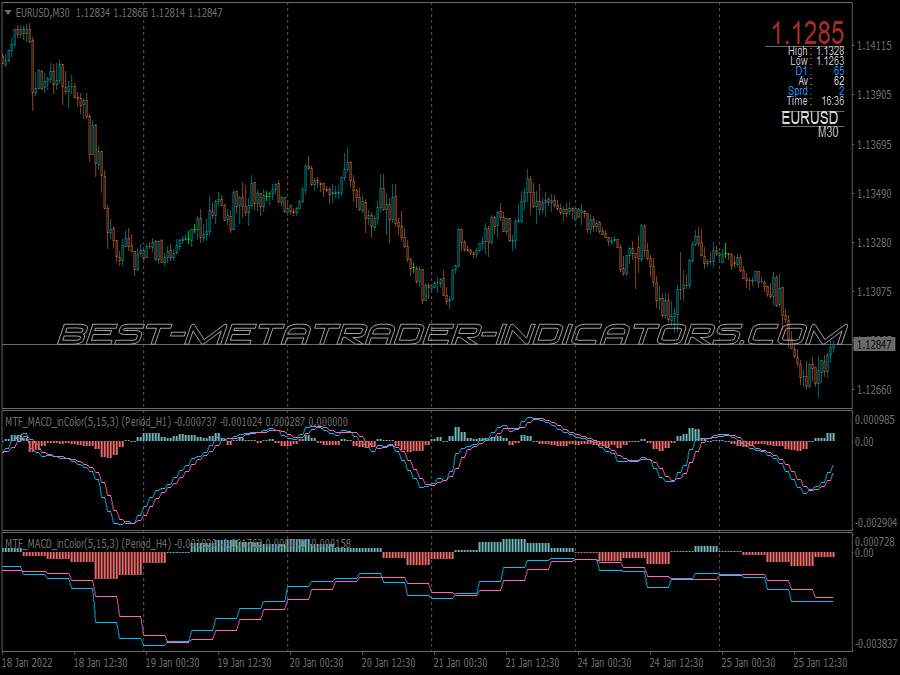Click the 1.12660 price scale label

(x=874, y=390)
